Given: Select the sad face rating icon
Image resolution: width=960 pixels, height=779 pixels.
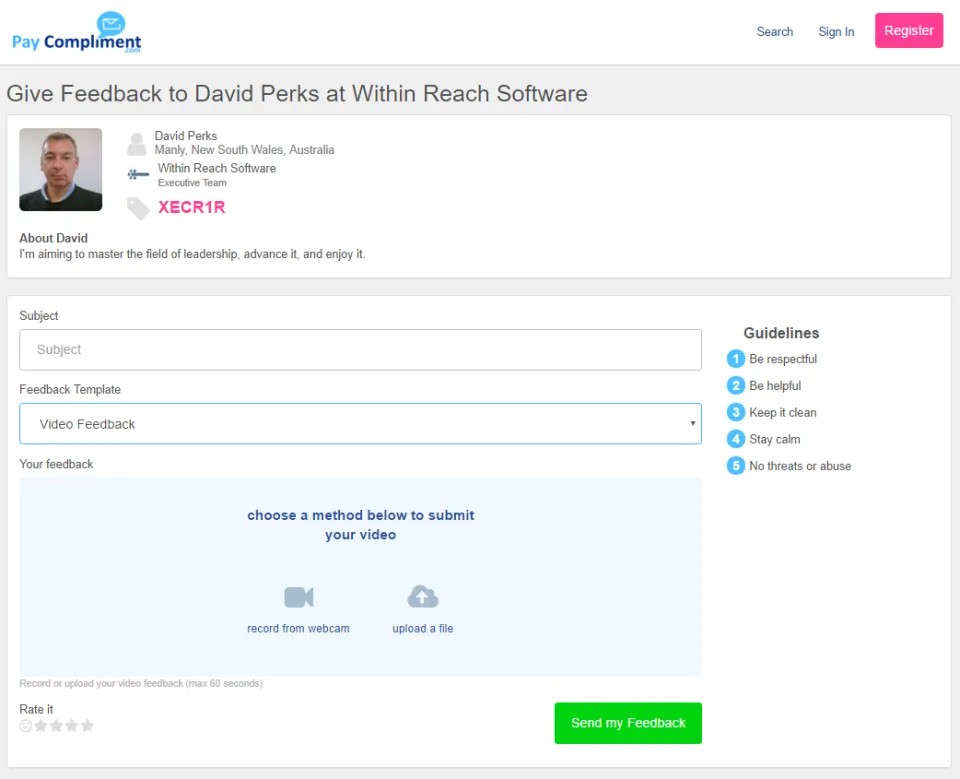Looking at the screenshot, I should point(26,726).
